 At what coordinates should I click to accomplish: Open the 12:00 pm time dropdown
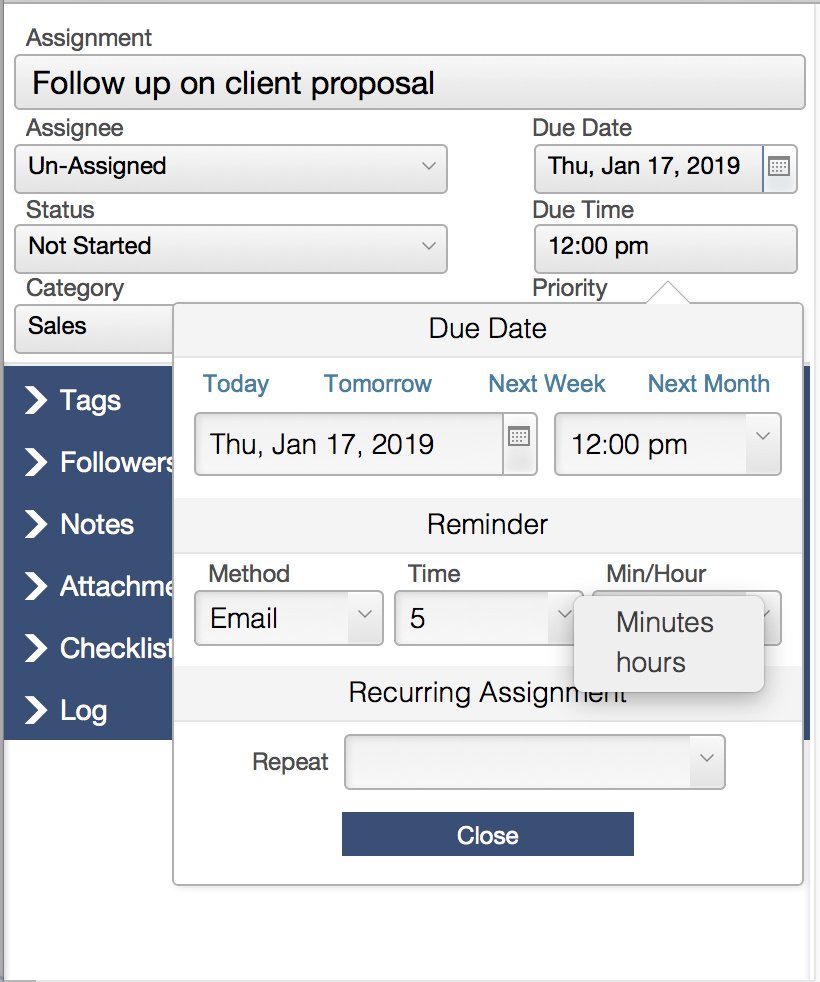667,444
